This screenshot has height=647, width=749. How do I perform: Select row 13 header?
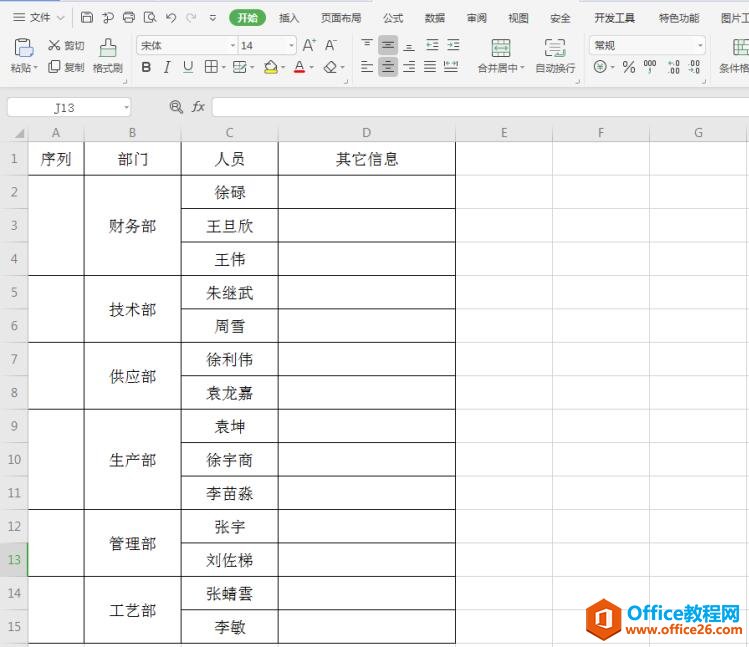14,559
